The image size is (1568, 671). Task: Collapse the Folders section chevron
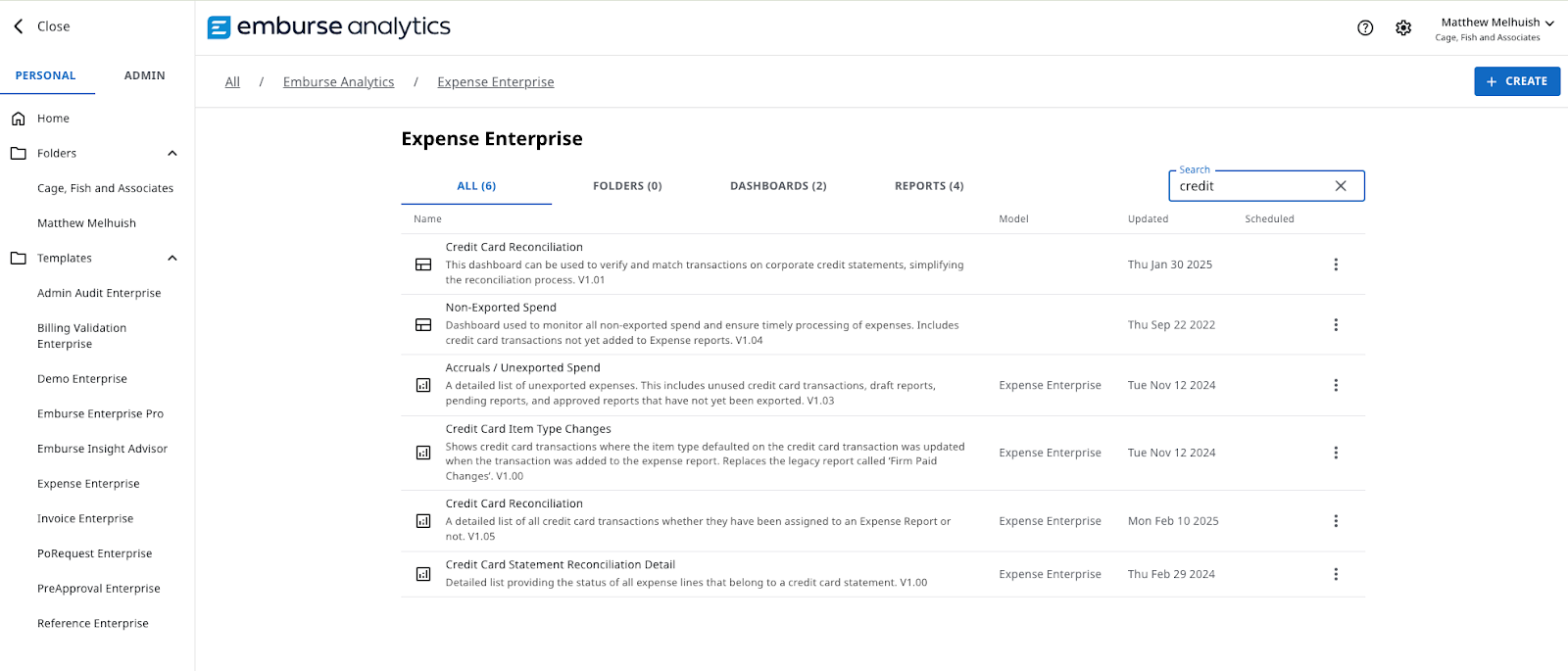coord(172,154)
